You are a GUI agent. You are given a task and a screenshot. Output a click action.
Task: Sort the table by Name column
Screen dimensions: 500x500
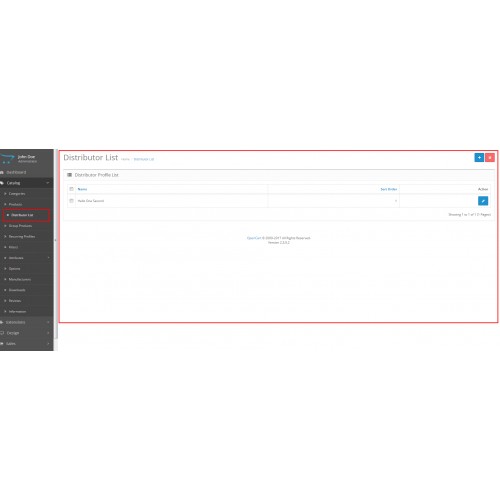(x=82, y=189)
